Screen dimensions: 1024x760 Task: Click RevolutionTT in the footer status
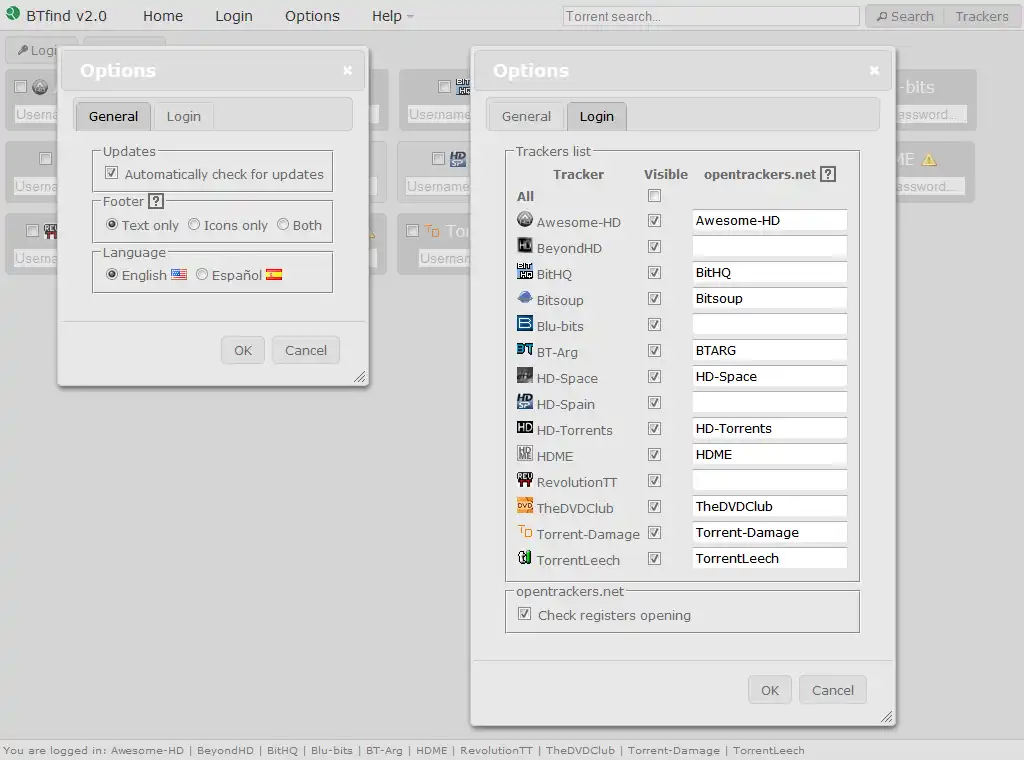click(x=496, y=750)
